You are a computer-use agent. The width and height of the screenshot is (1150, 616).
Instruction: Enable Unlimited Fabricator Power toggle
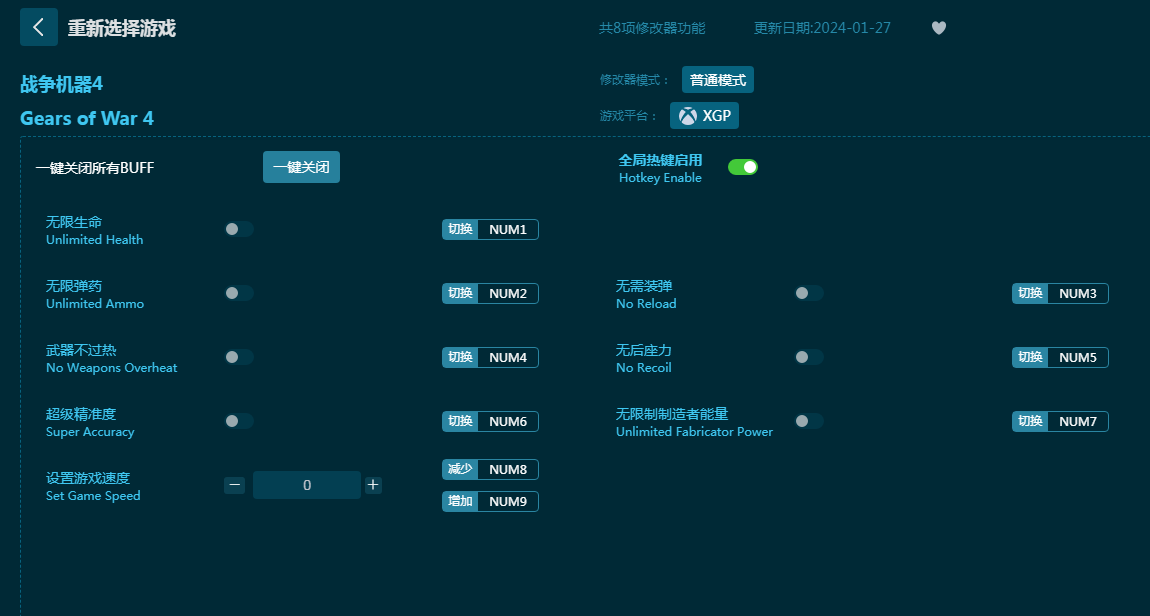[x=809, y=421]
